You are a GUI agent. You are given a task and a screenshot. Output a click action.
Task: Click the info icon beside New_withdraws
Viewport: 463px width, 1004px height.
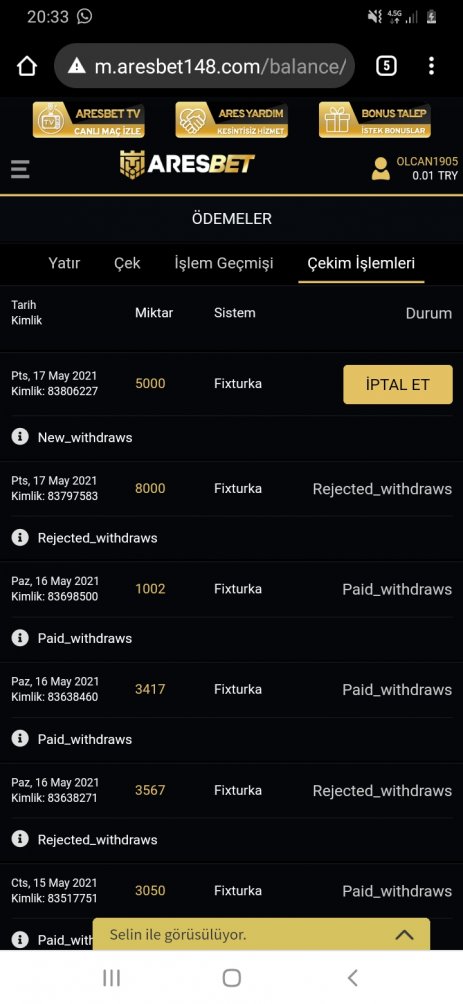20,437
